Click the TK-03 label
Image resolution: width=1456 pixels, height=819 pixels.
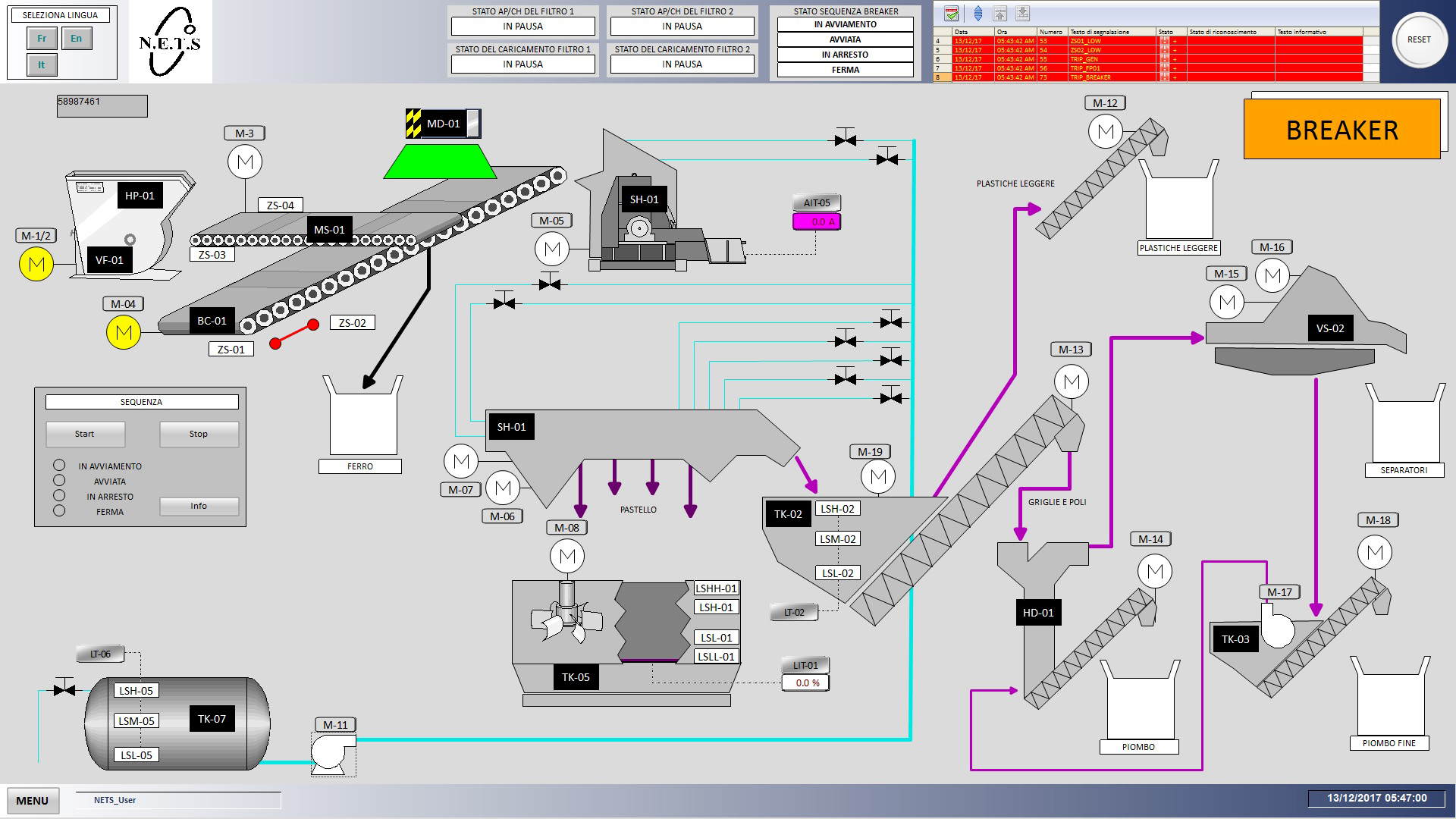point(1235,639)
